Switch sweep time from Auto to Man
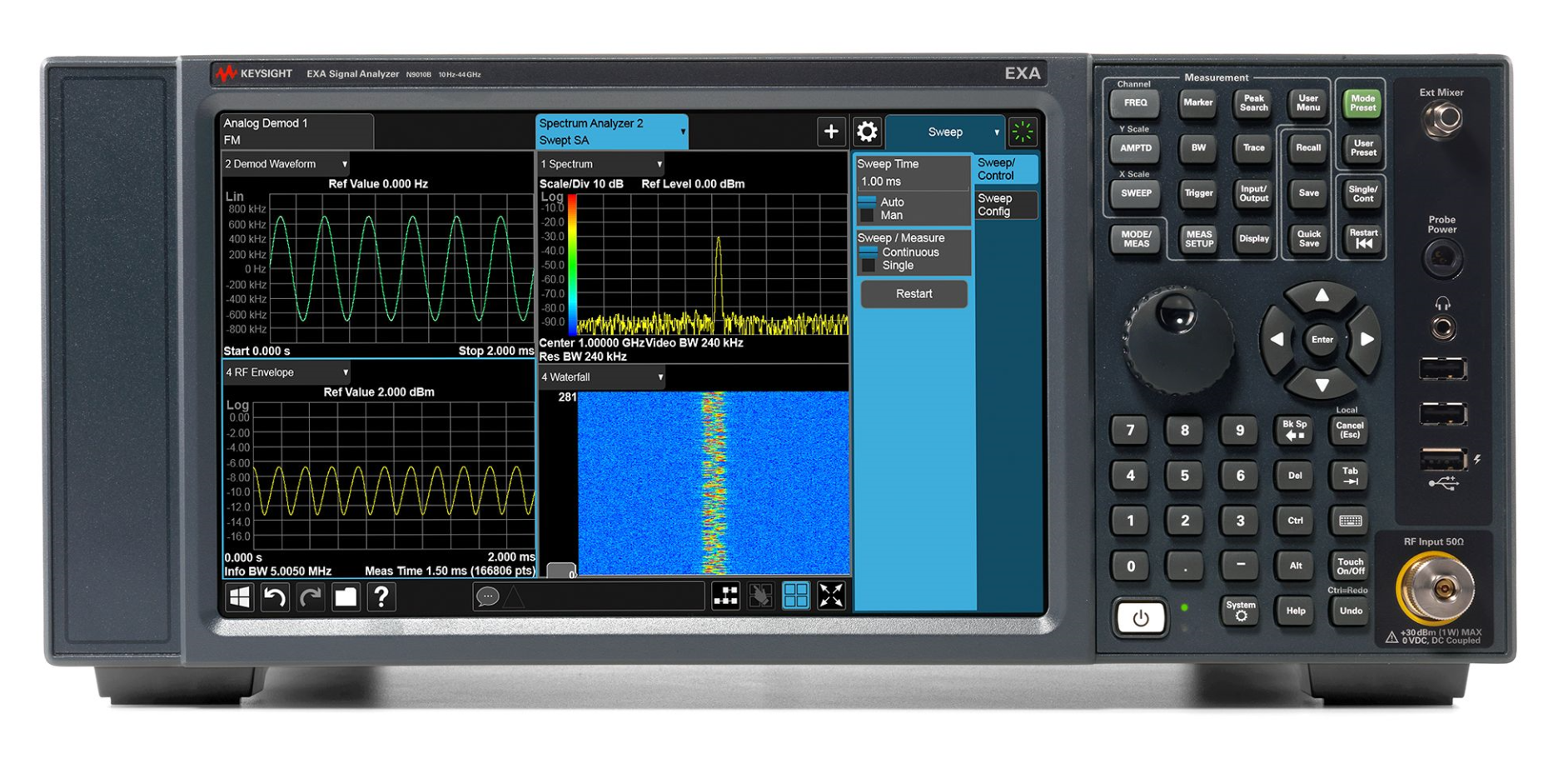The height and width of the screenshot is (768, 1568). pos(892,215)
